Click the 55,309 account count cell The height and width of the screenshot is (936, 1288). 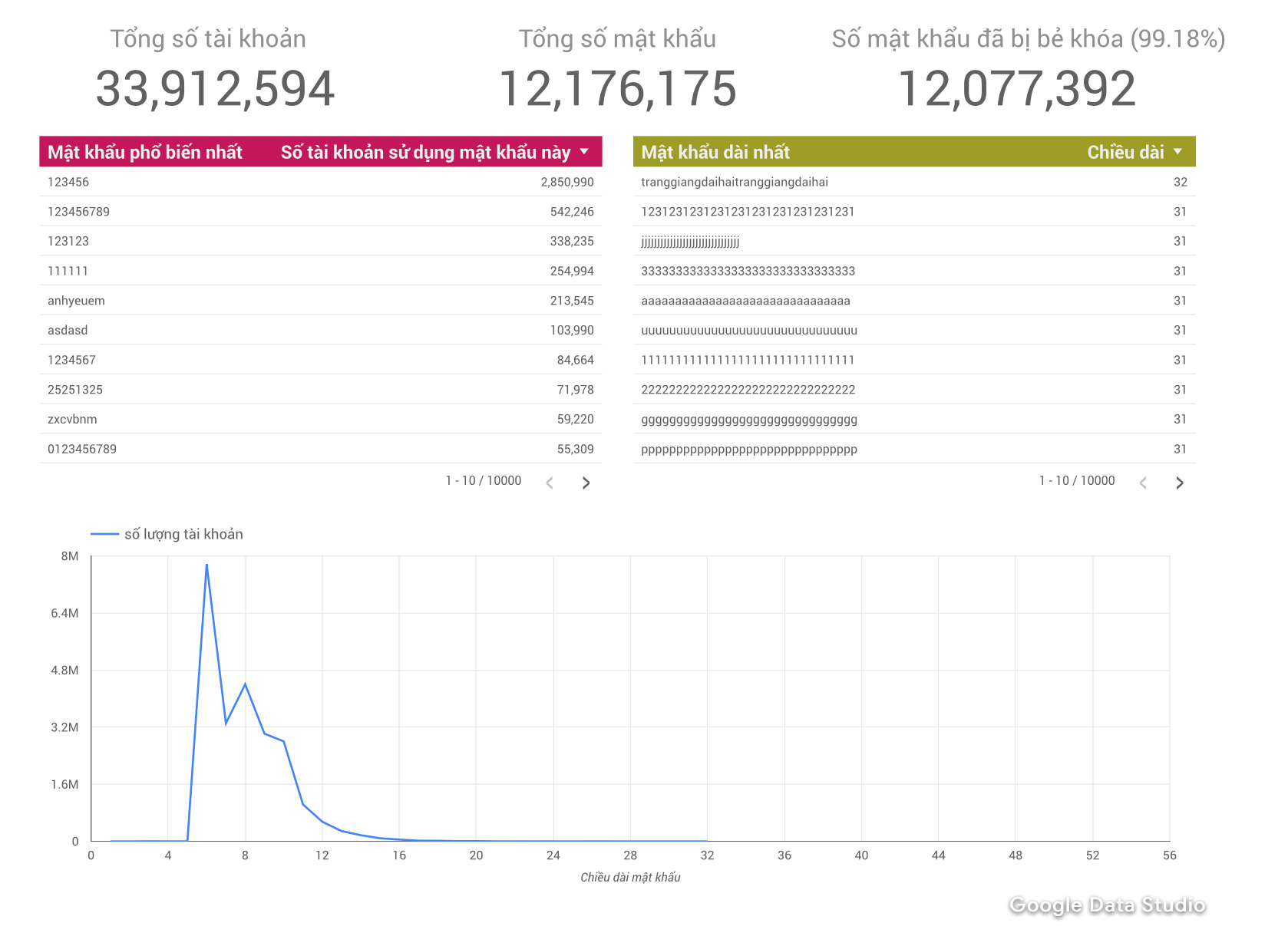point(576,449)
